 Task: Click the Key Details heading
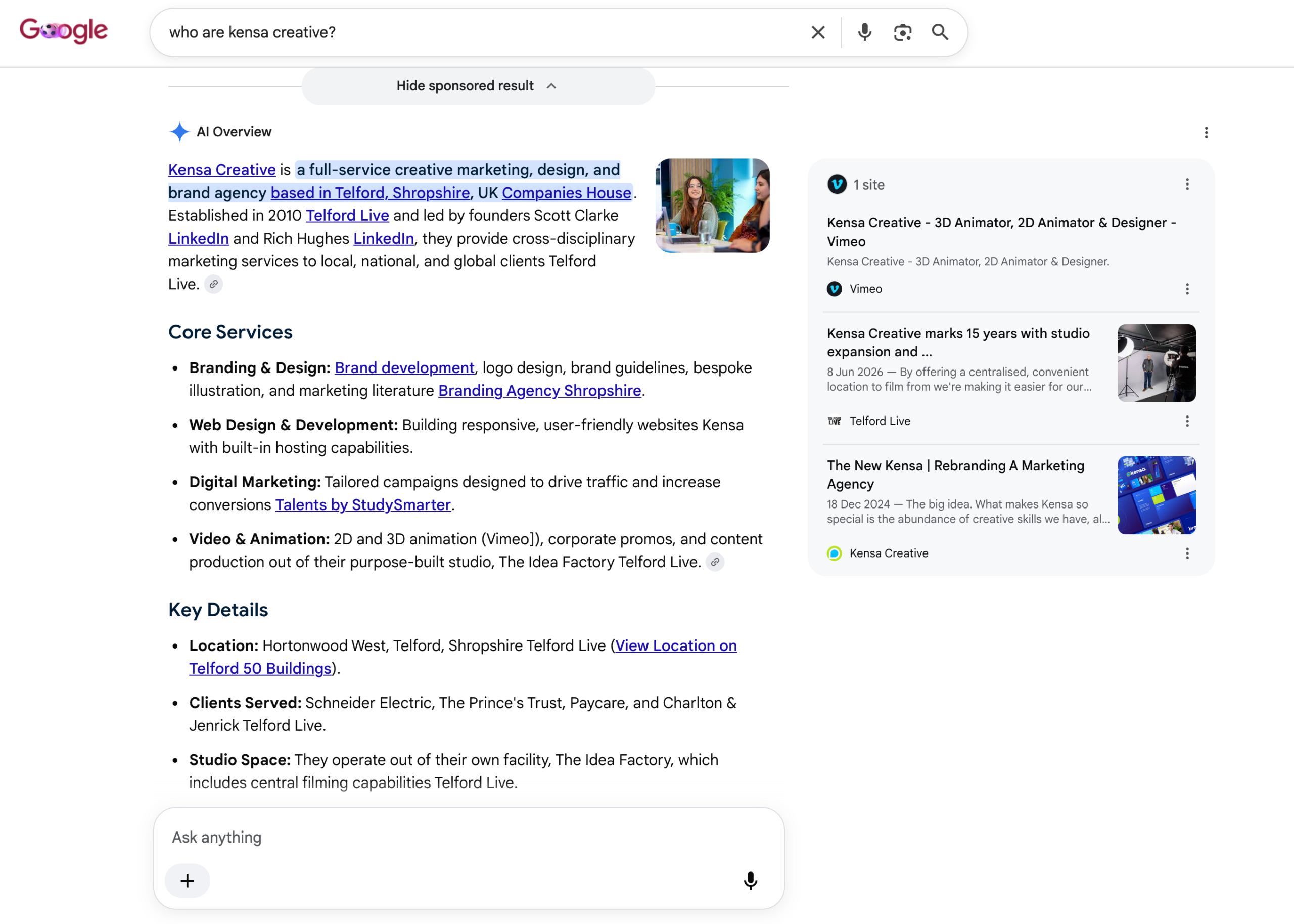click(x=218, y=610)
